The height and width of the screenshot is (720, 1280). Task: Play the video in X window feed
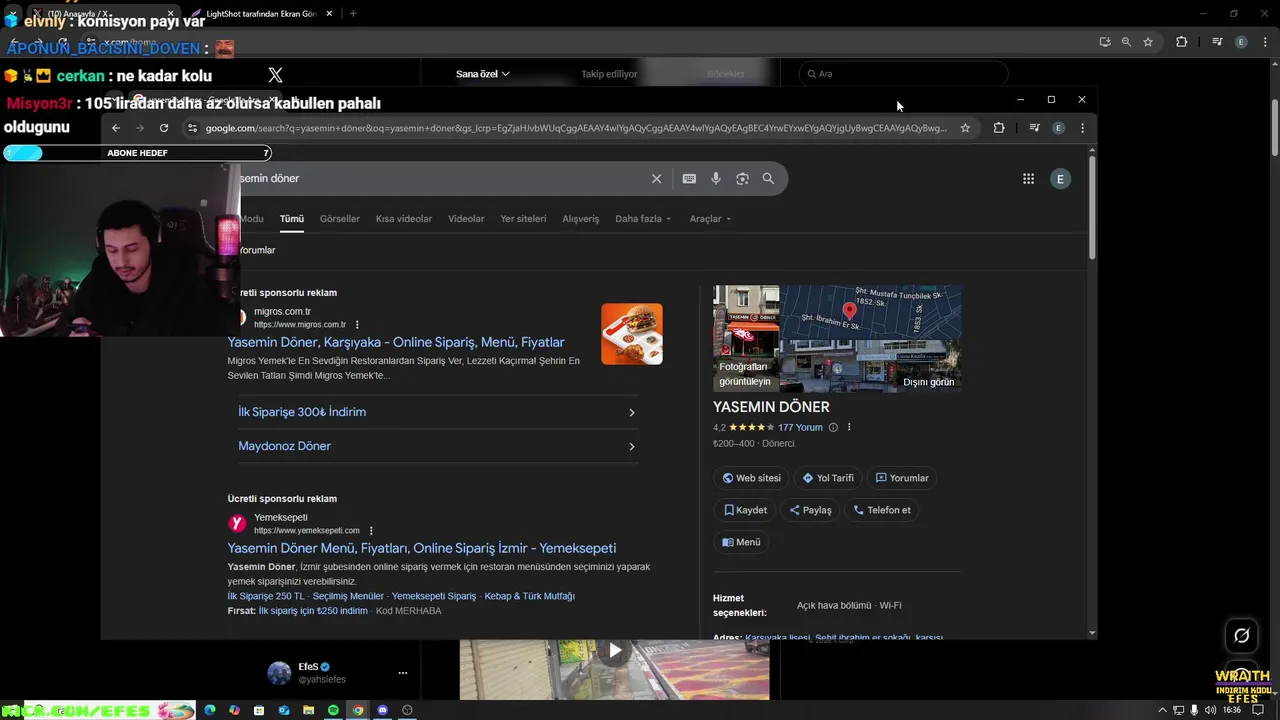pos(615,651)
